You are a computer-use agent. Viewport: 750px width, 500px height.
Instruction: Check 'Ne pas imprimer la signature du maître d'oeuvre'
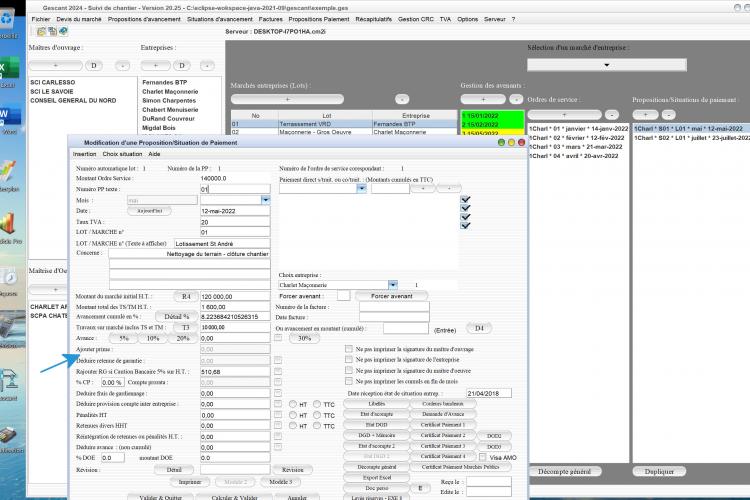pos(349,371)
